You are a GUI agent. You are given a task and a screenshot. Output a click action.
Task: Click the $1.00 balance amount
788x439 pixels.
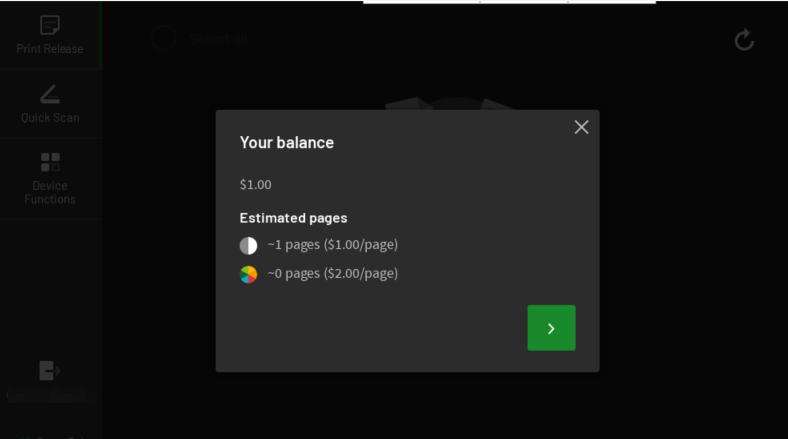coord(255,185)
